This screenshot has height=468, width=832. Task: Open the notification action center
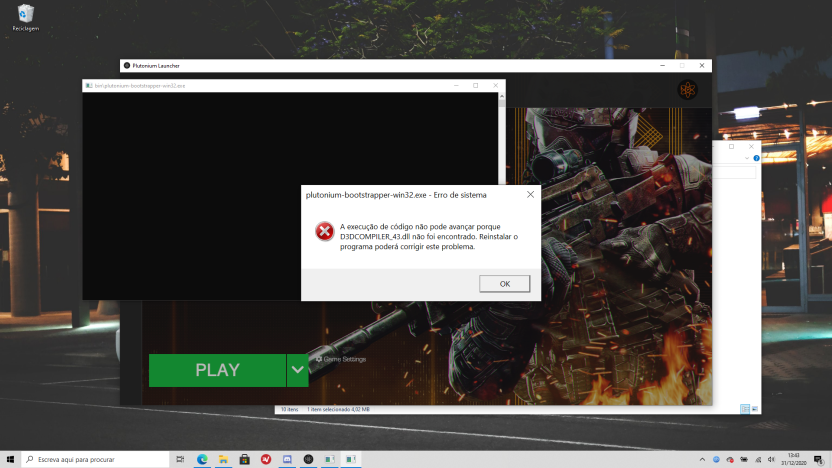[x=818, y=459]
